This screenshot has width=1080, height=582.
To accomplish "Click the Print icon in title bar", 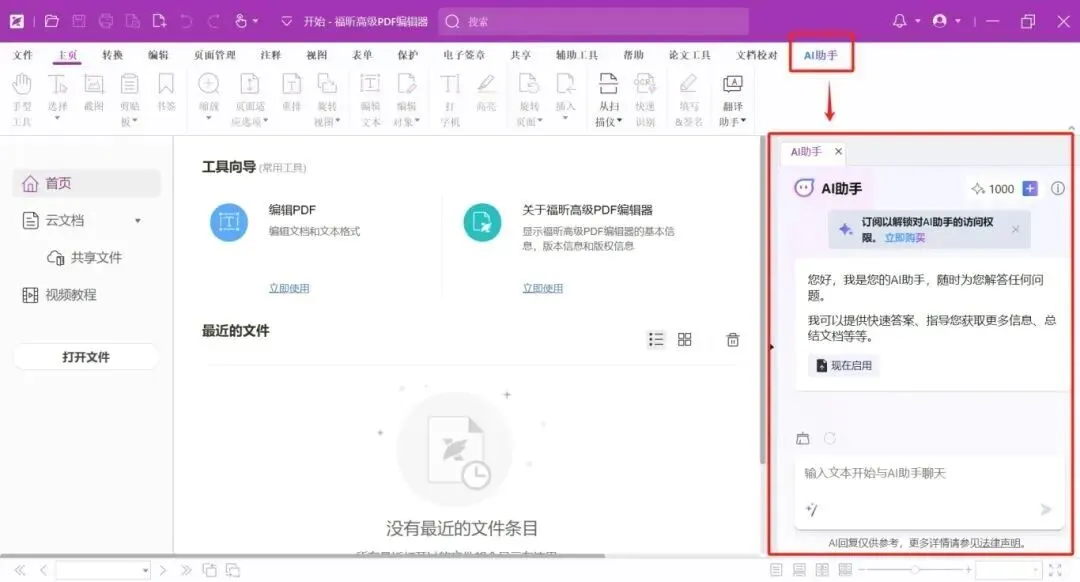I will (105, 21).
